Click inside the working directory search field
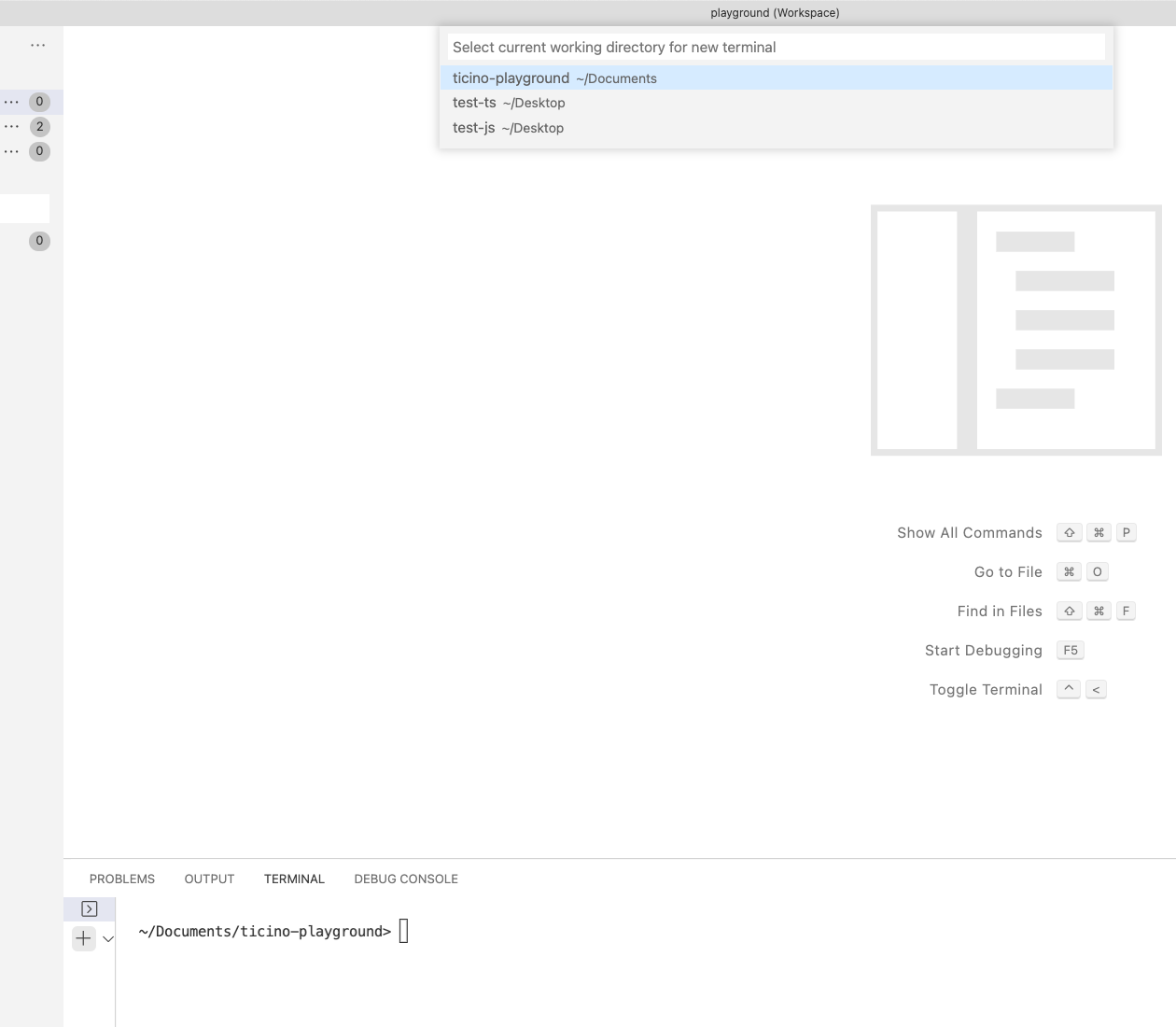This screenshot has height=1027, width=1176. click(776, 46)
